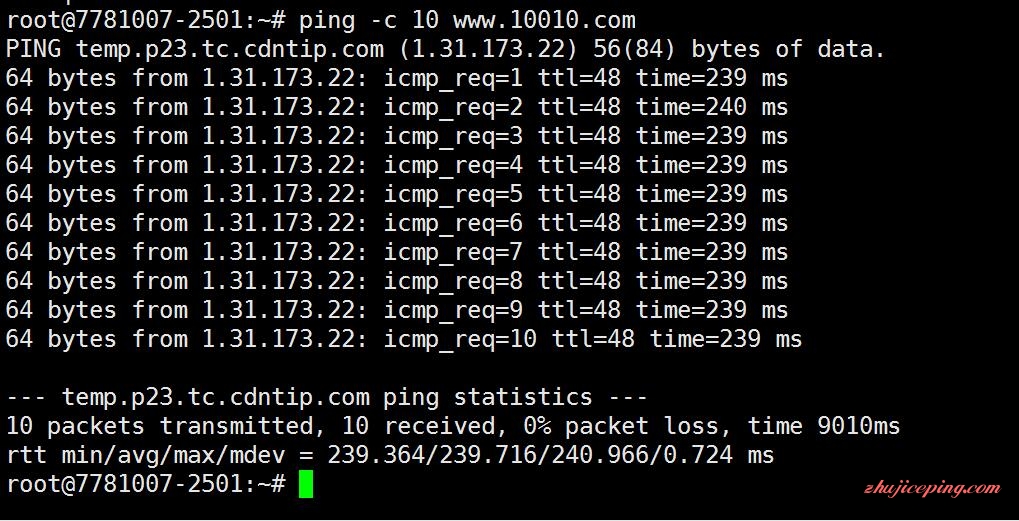Screen dimensions: 1019x521
Task: Click the icmp_req=9 output line
Action: [396, 310]
